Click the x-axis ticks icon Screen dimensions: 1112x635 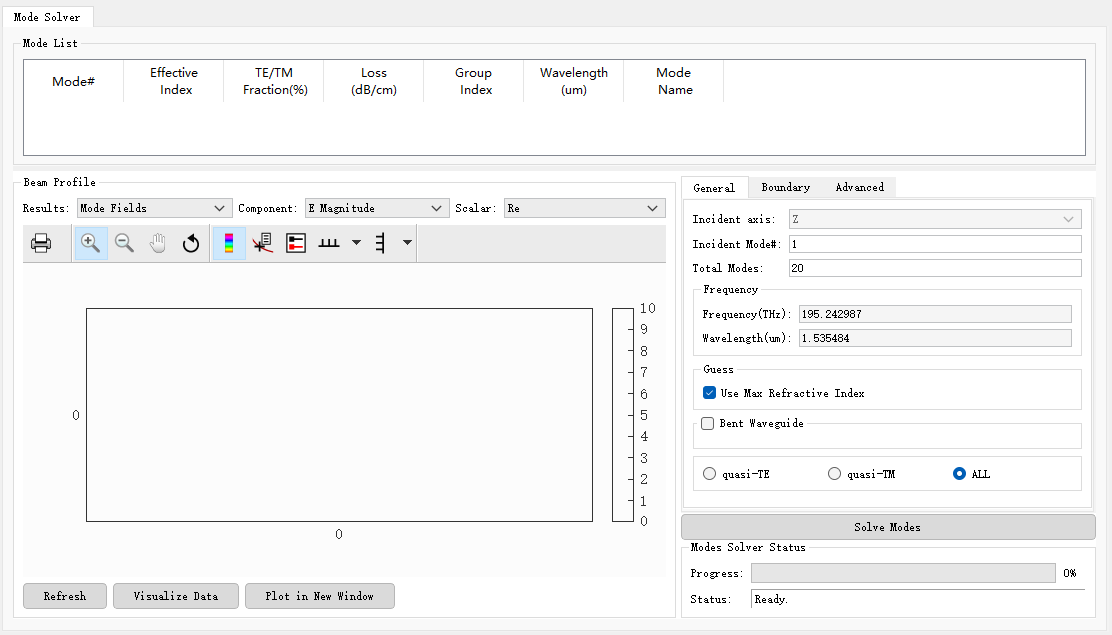coord(329,243)
